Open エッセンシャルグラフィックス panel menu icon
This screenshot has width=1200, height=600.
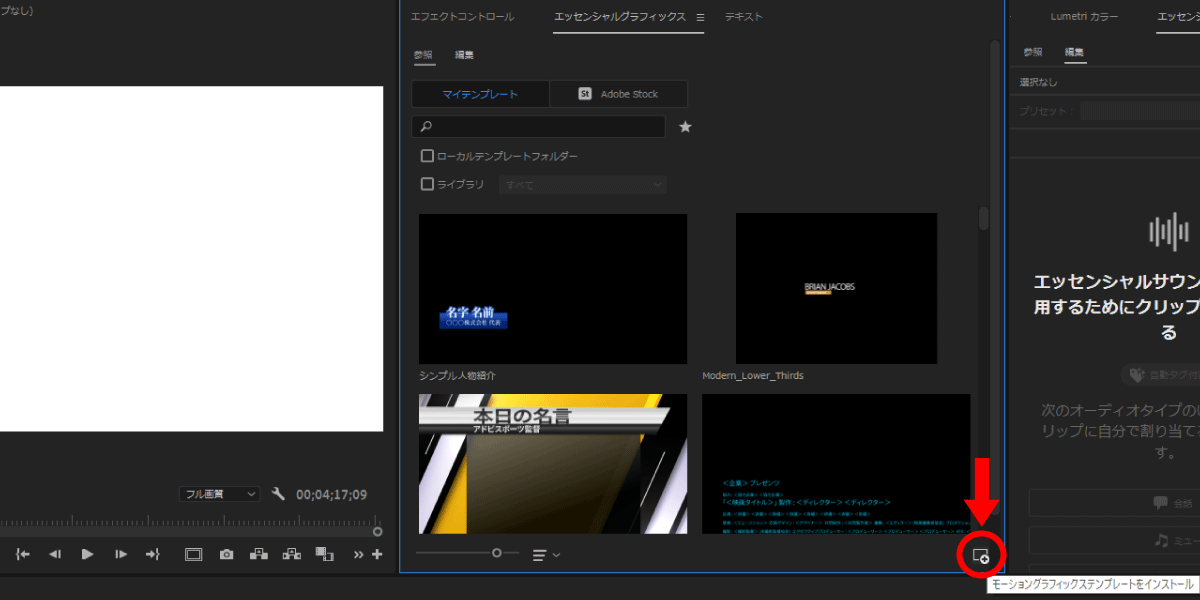pyautogui.click(x=700, y=17)
